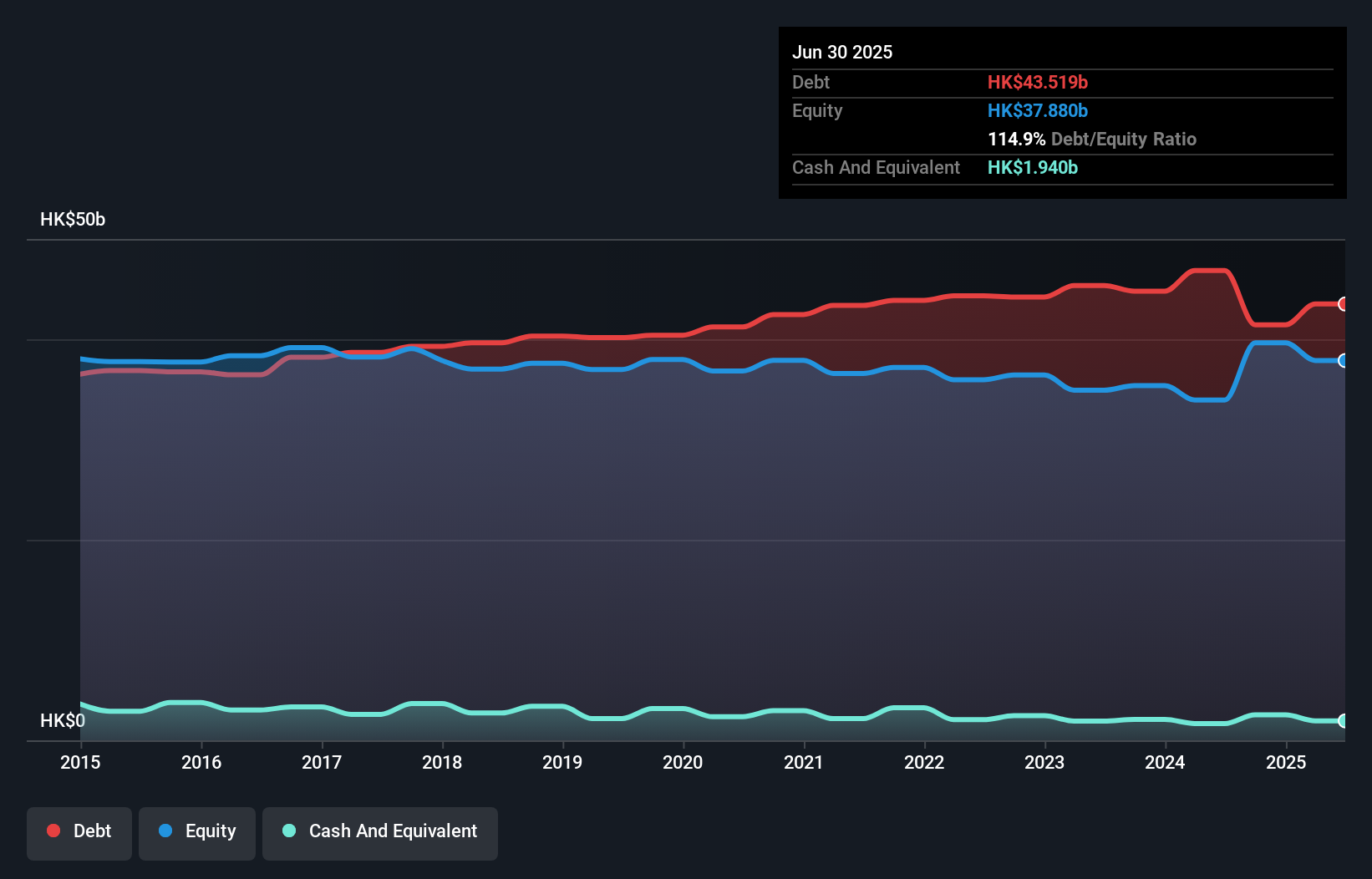Click the 2023 x-axis label
Viewport: 1372px width, 879px height.
pos(1044,763)
